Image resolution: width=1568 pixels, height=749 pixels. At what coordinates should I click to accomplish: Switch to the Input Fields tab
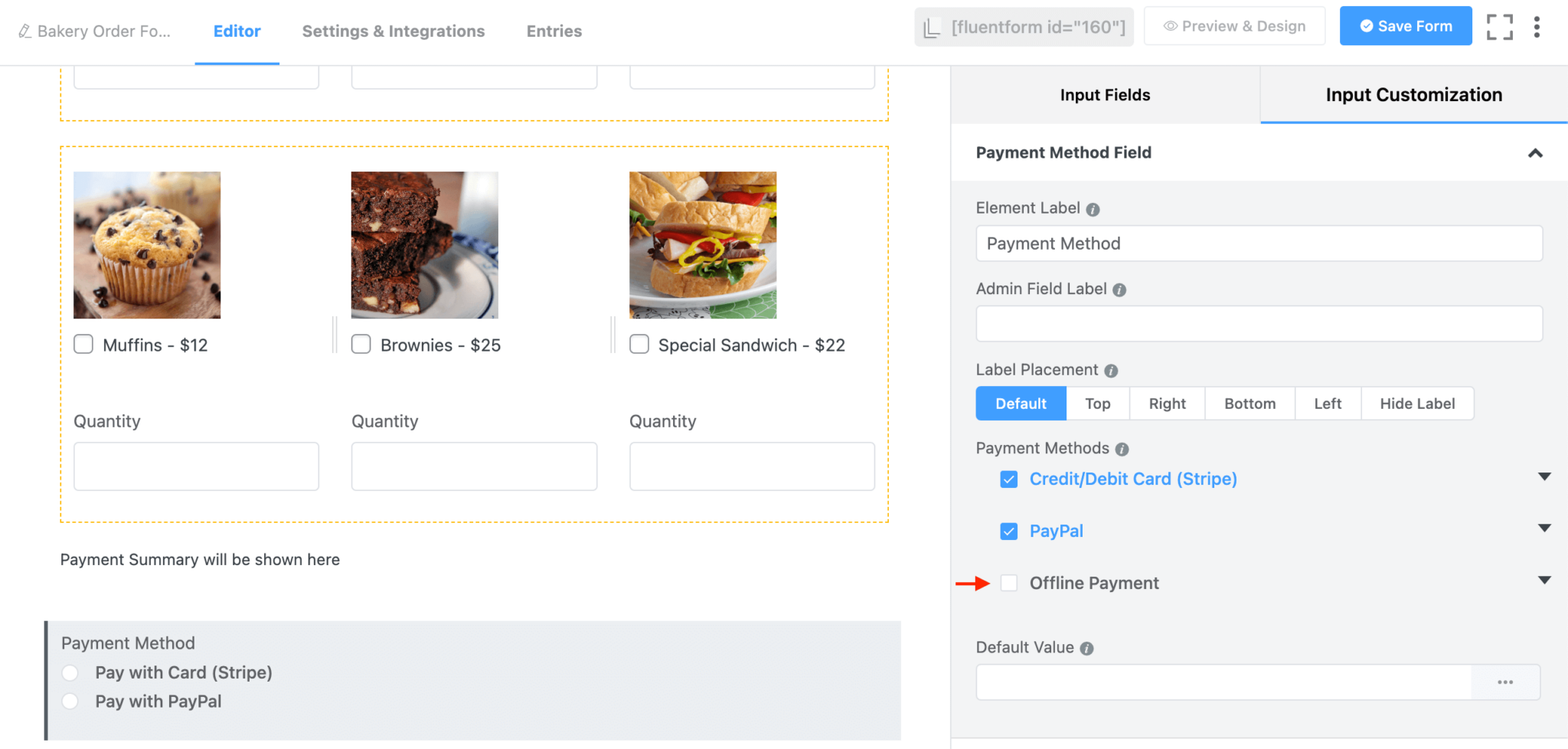coord(1105,94)
